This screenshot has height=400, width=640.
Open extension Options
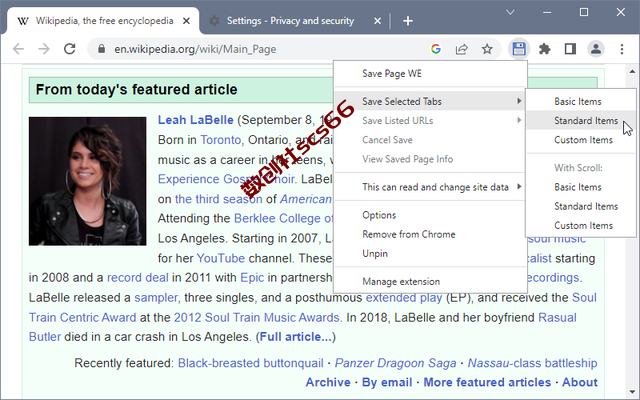click(431, 215)
